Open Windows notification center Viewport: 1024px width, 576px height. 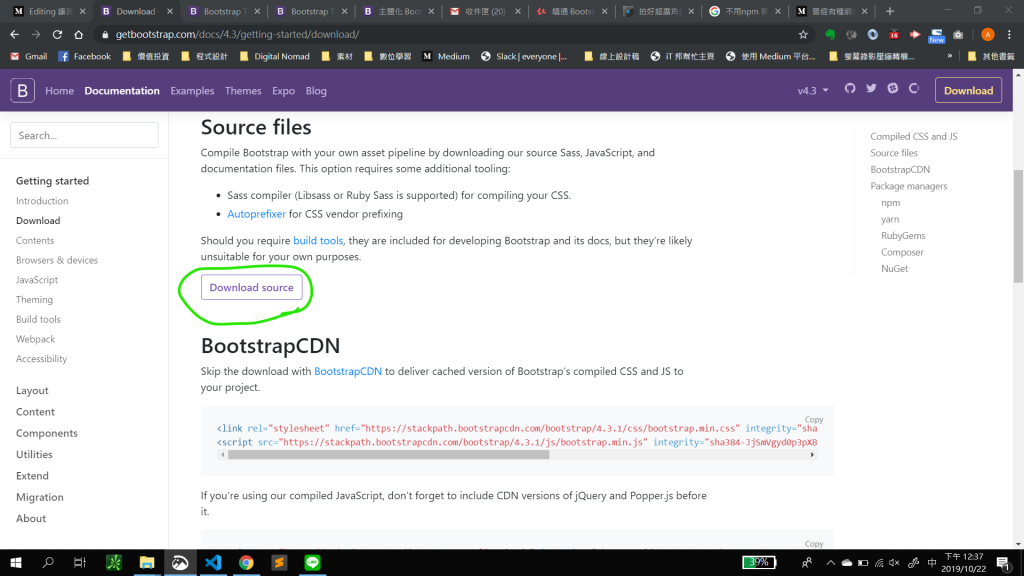tap(1004, 562)
